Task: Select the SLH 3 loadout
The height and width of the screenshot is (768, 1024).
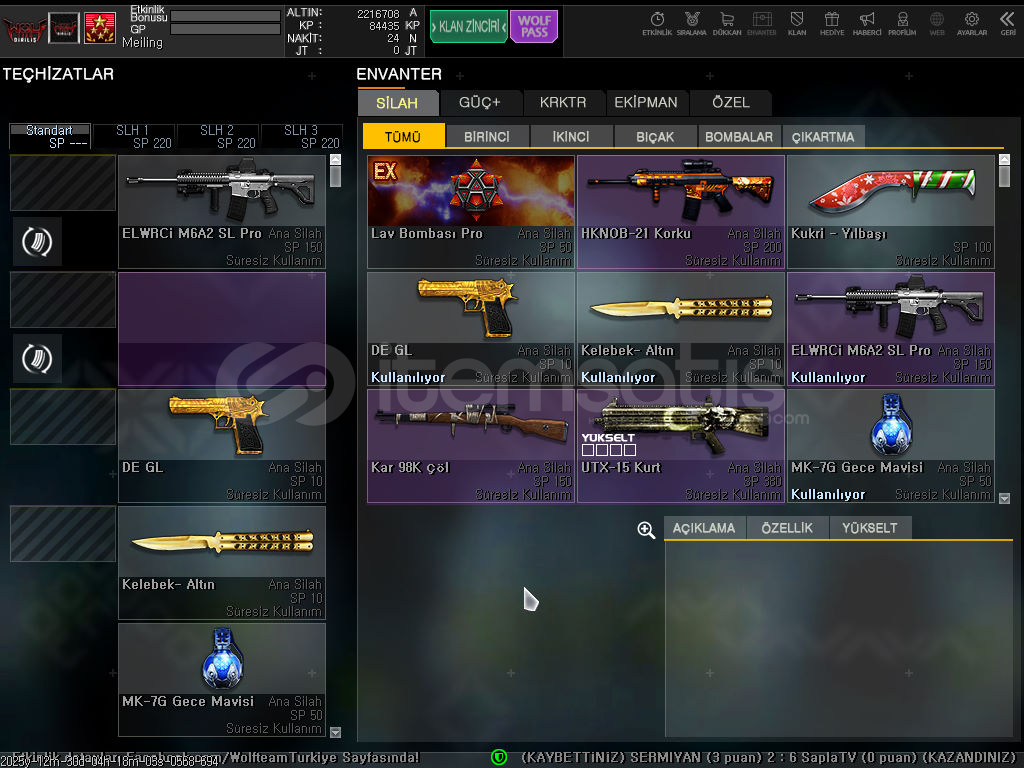Action: click(x=302, y=136)
